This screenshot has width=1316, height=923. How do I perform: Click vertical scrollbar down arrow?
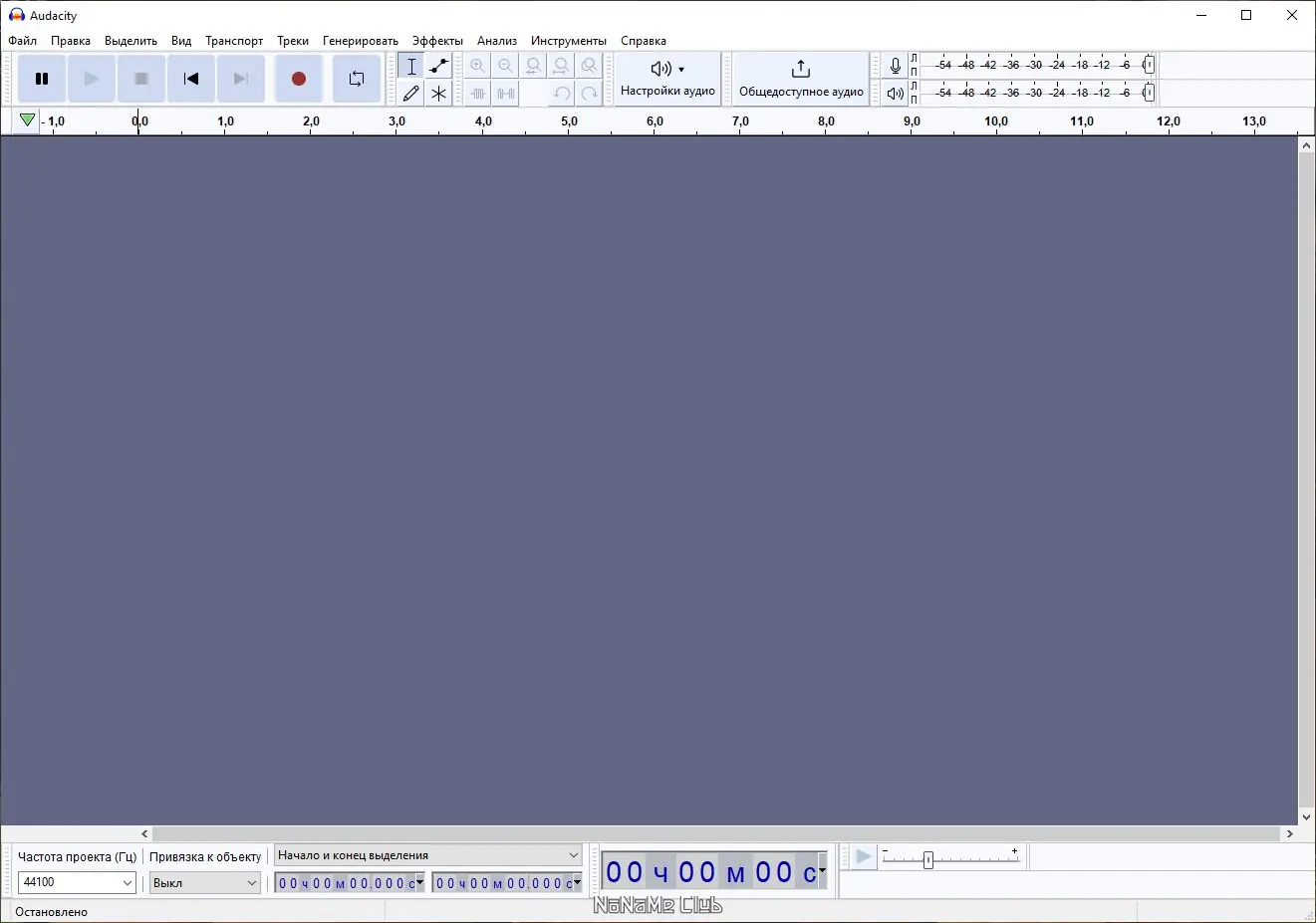coord(1307,817)
